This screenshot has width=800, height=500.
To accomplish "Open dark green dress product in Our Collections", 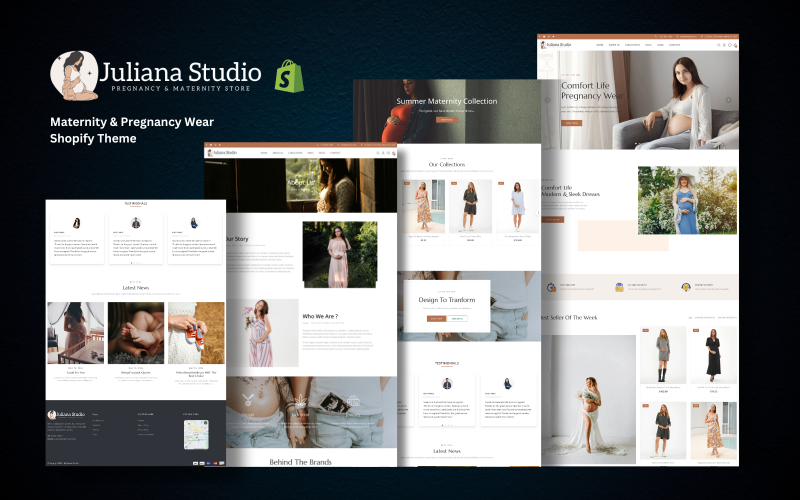I will (x=470, y=211).
